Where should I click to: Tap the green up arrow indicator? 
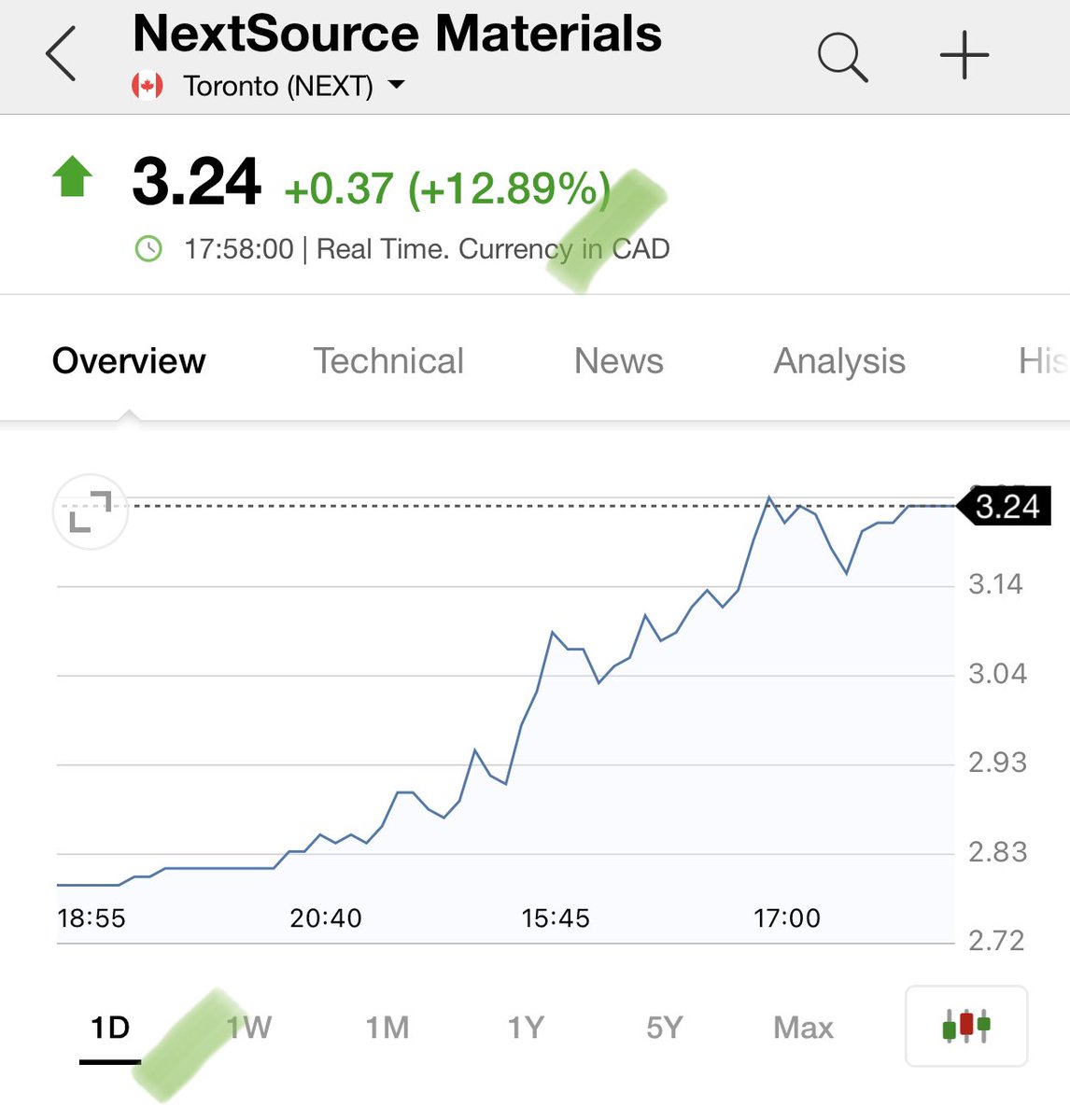click(72, 176)
